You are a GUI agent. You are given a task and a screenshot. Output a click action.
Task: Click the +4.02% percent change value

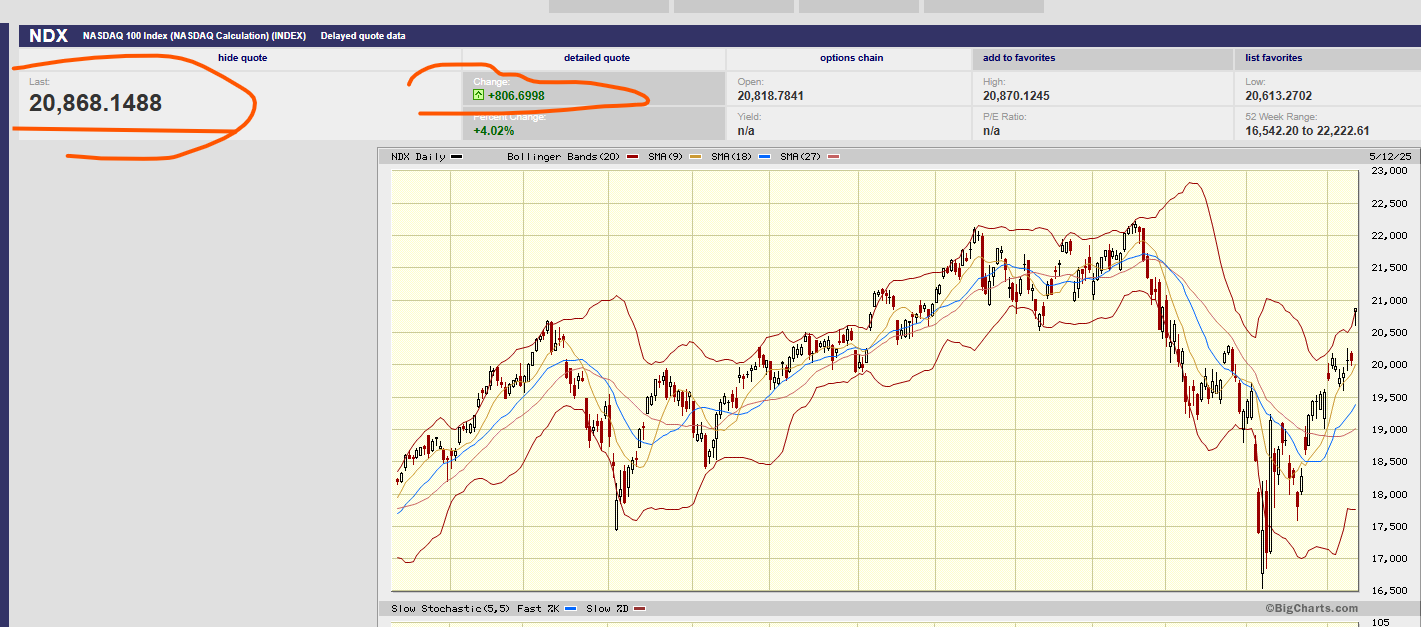pos(493,131)
